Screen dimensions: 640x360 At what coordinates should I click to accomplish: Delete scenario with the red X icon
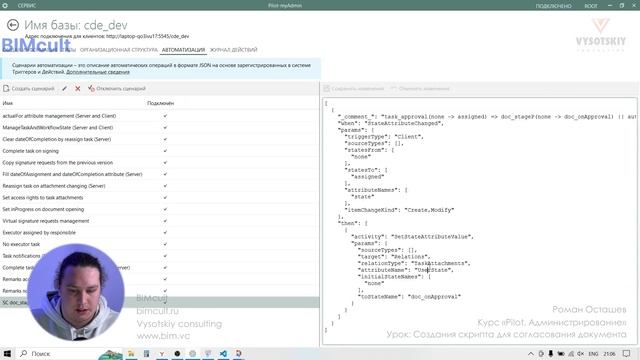[x=78, y=89]
